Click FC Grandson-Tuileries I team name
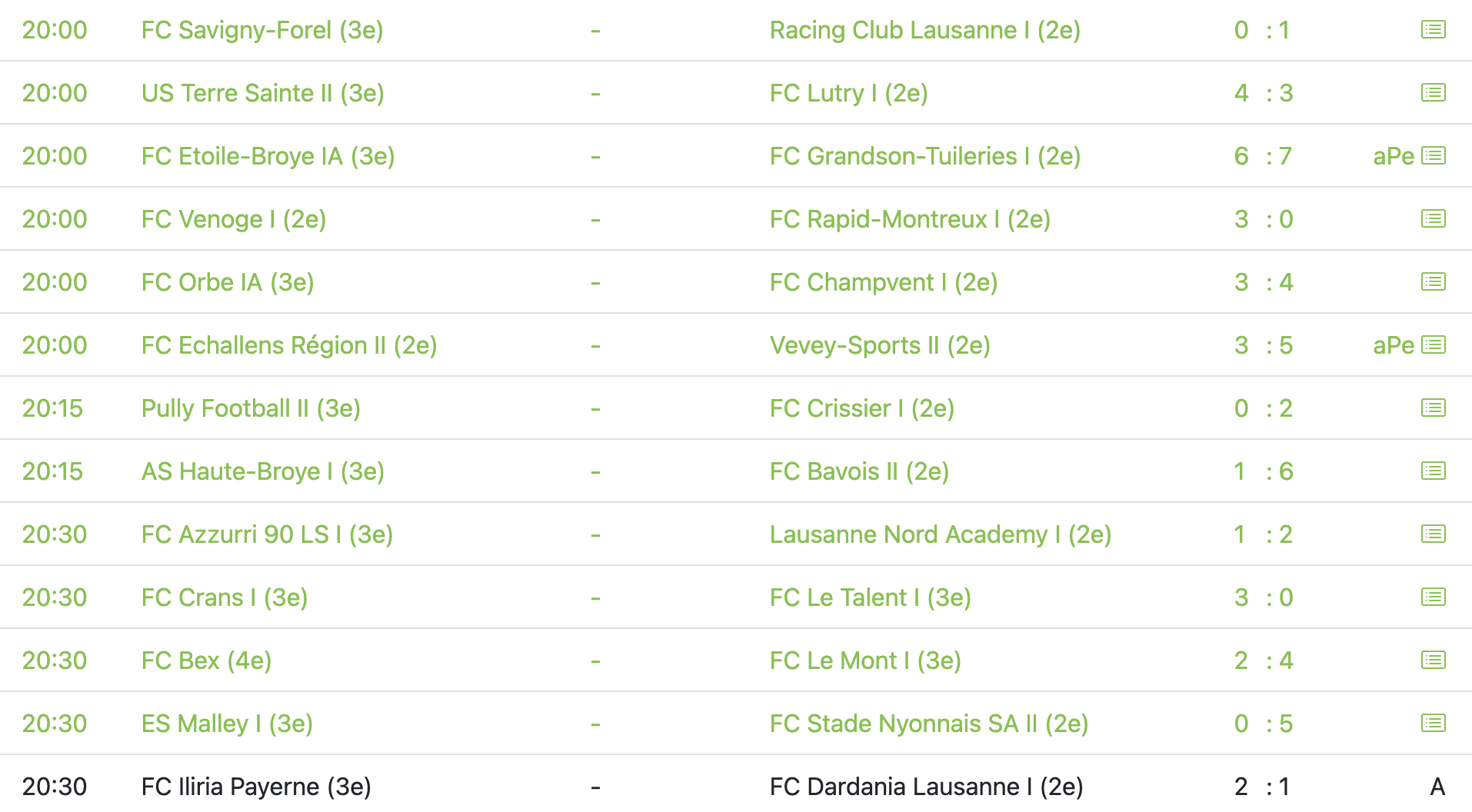The width and height of the screenshot is (1472, 812). click(x=924, y=156)
